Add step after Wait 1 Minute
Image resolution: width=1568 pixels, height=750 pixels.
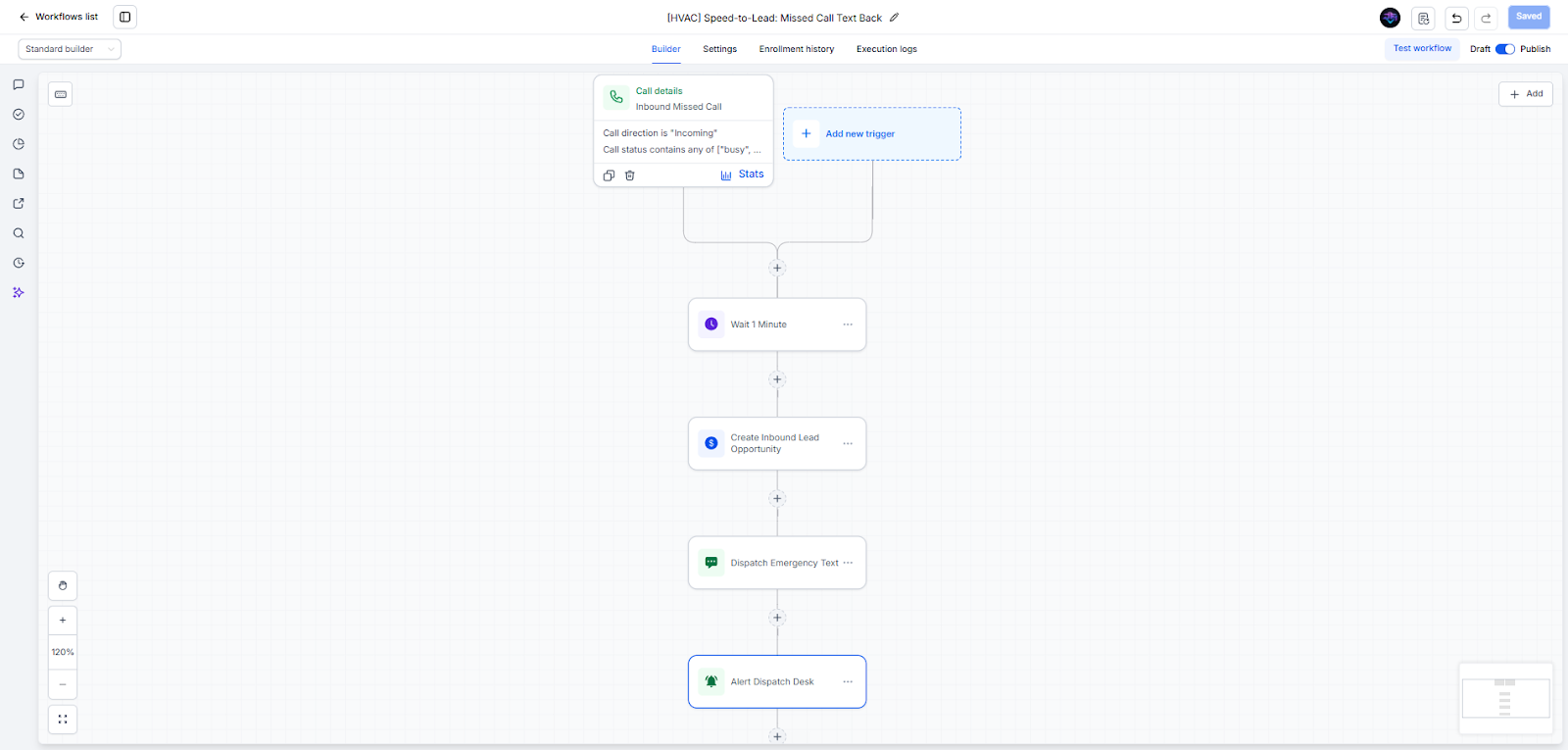point(777,379)
